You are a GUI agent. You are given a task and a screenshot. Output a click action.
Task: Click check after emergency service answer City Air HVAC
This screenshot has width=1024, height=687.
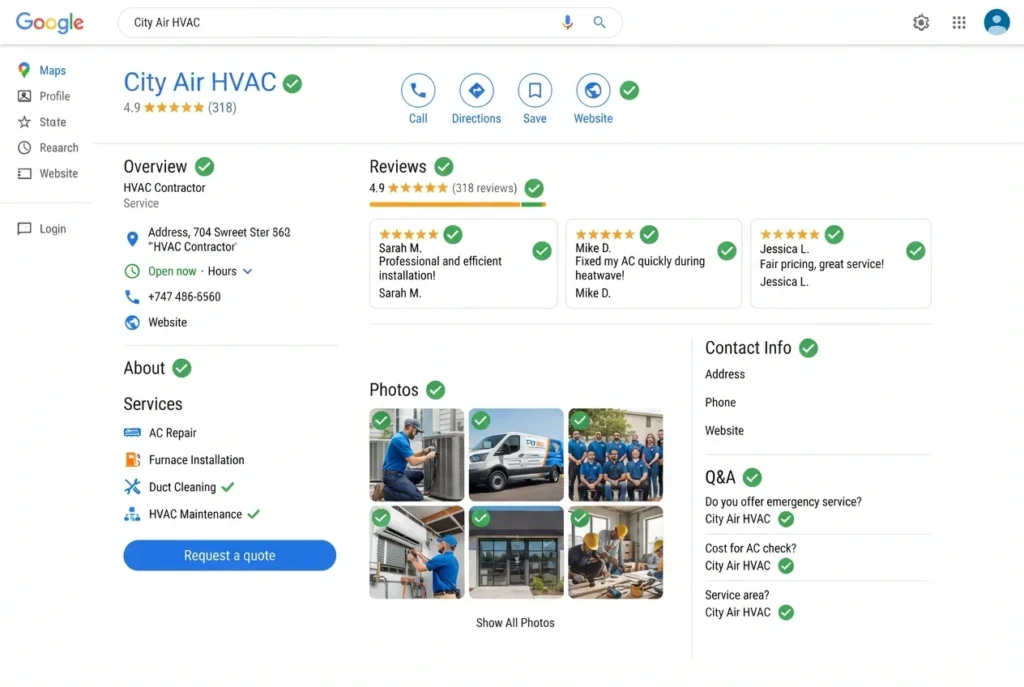coord(786,519)
